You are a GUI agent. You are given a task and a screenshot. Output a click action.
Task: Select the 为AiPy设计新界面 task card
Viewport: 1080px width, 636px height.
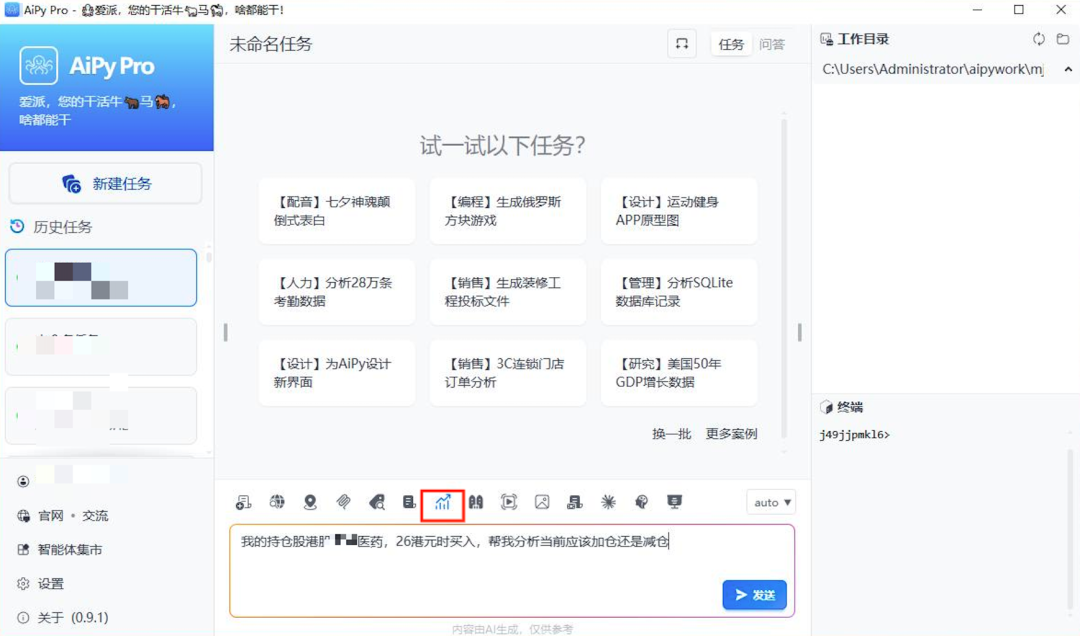click(337, 373)
